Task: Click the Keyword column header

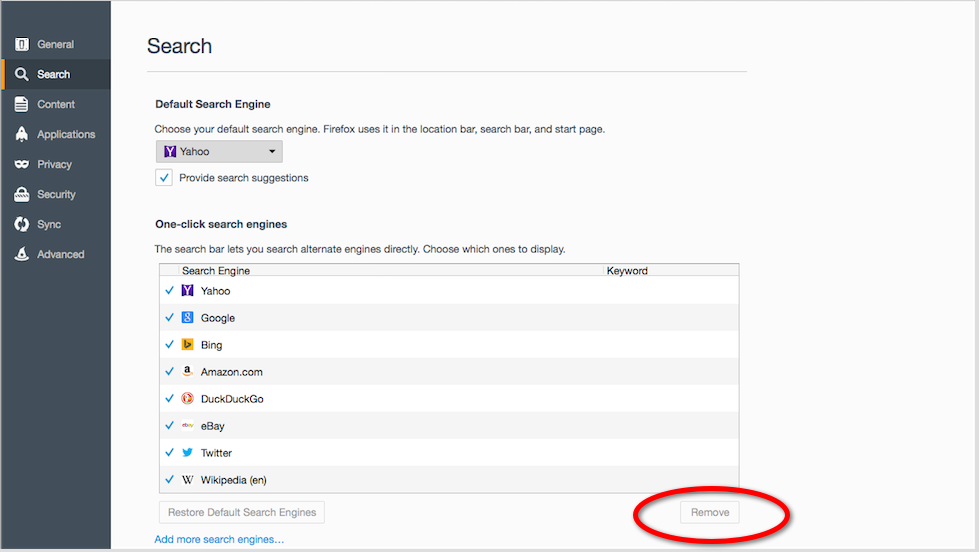Action: click(671, 270)
